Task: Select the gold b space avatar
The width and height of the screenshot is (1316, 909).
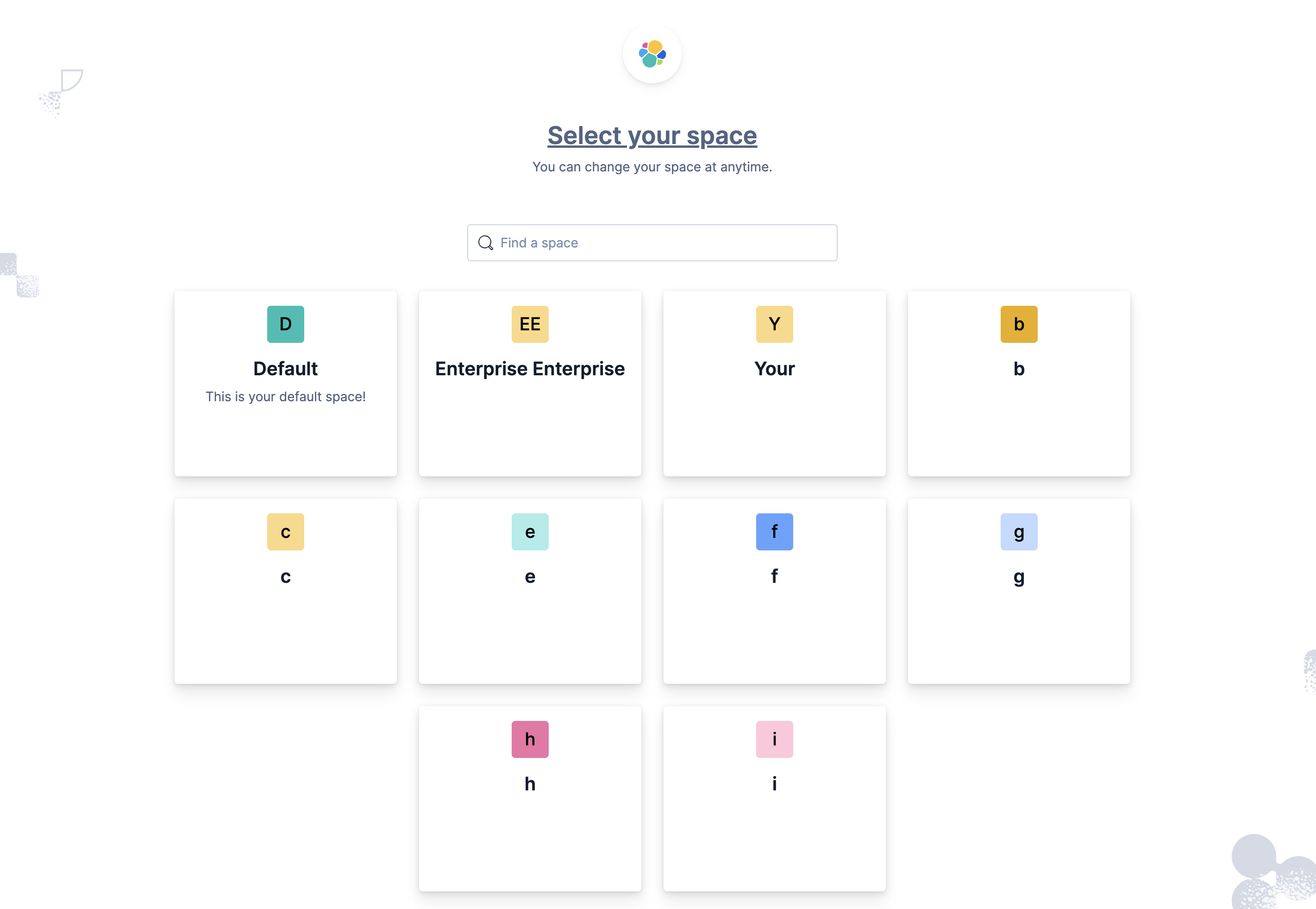Action: [x=1019, y=323]
